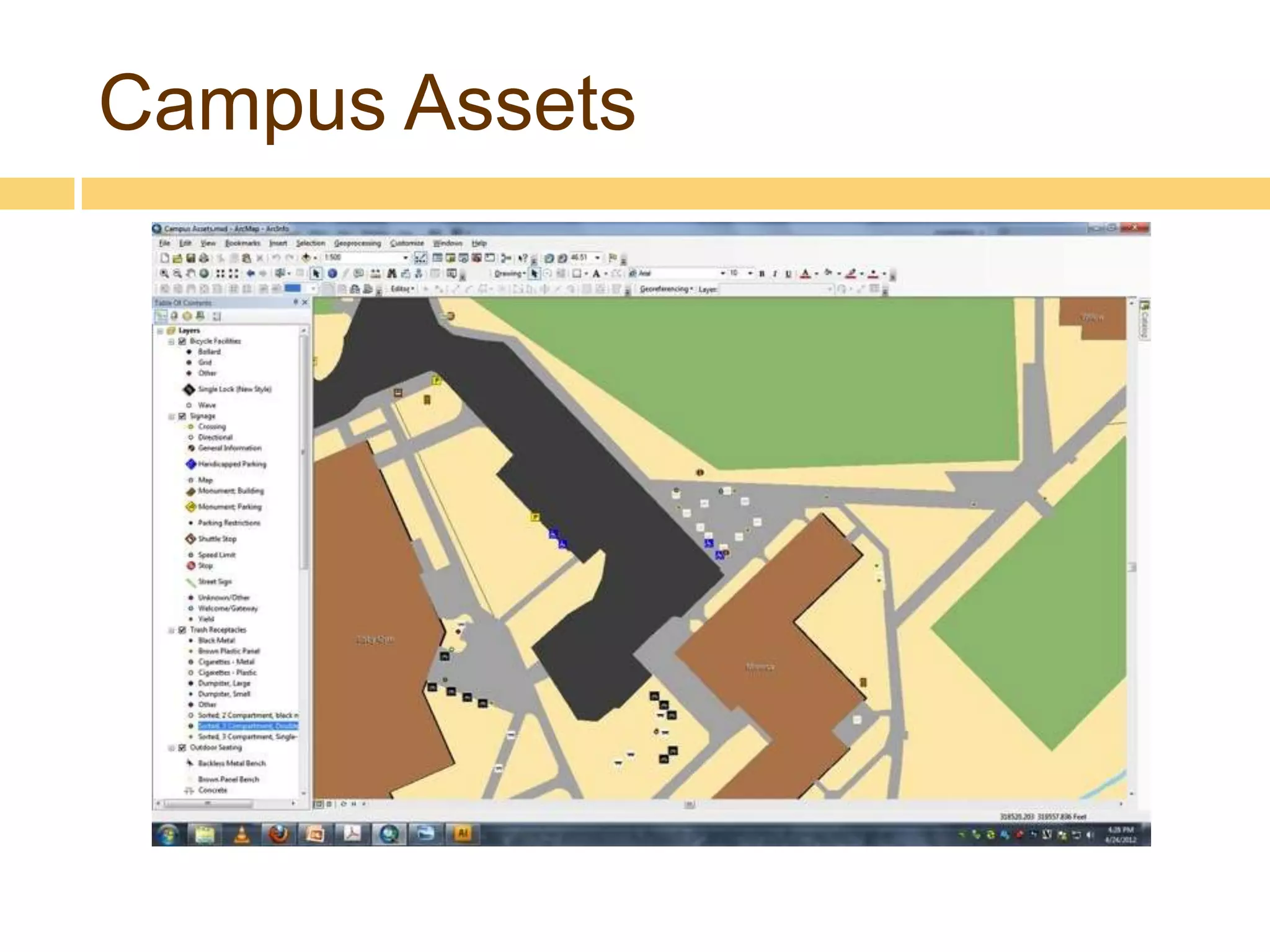Click the Open folder icon

click(x=177, y=258)
